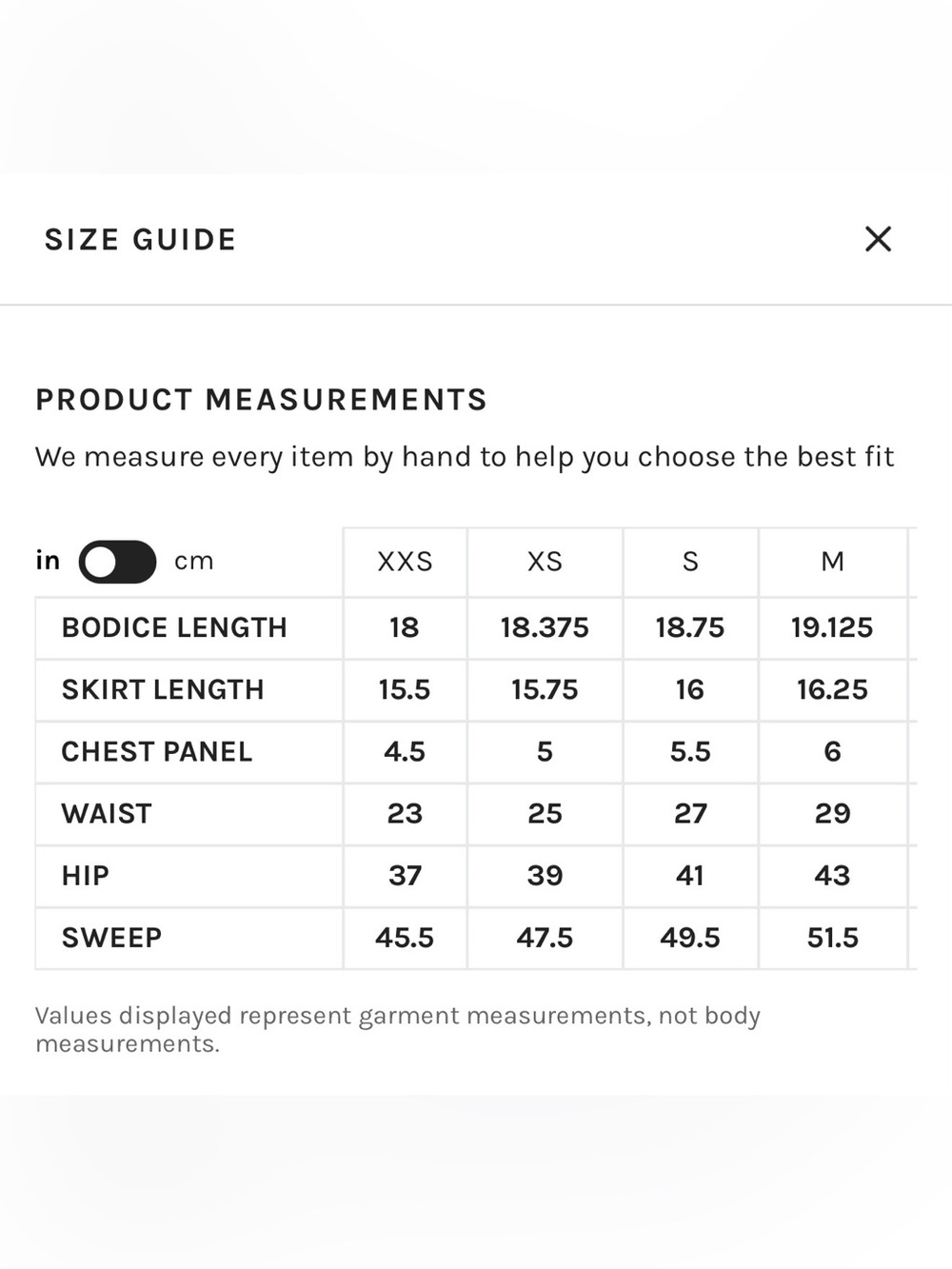Close the Size Guide panel
Viewport: 952px width, 1269px height.
click(878, 239)
